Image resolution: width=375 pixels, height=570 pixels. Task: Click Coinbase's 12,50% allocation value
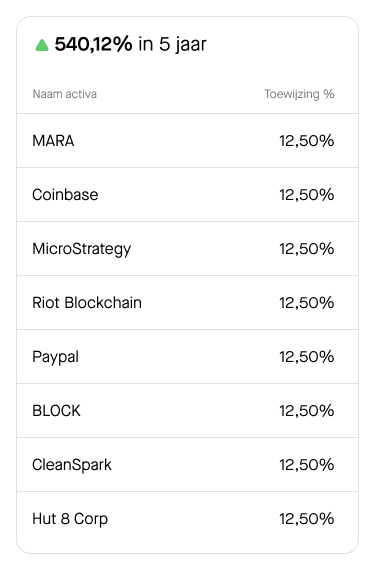306,195
